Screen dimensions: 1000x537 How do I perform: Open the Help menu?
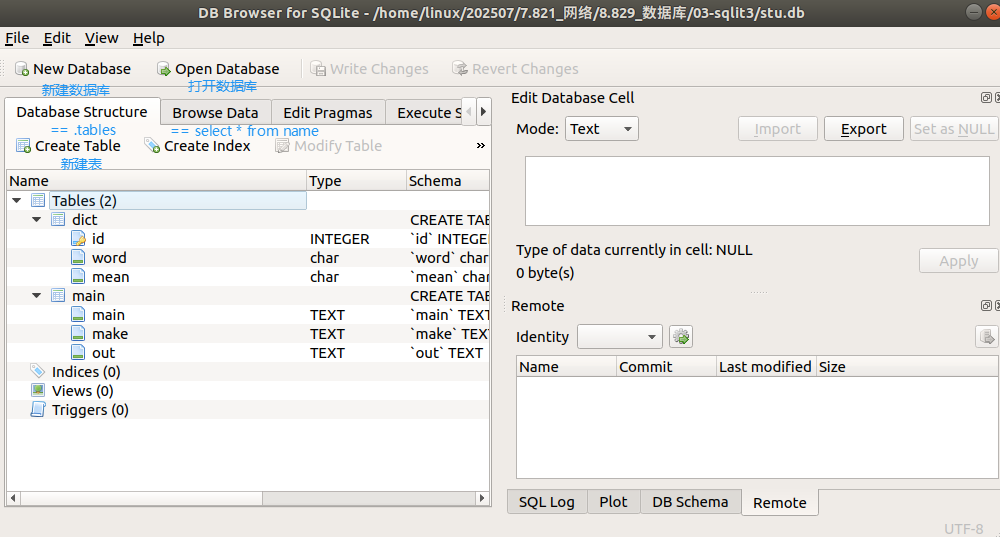click(x=149, y=38)
